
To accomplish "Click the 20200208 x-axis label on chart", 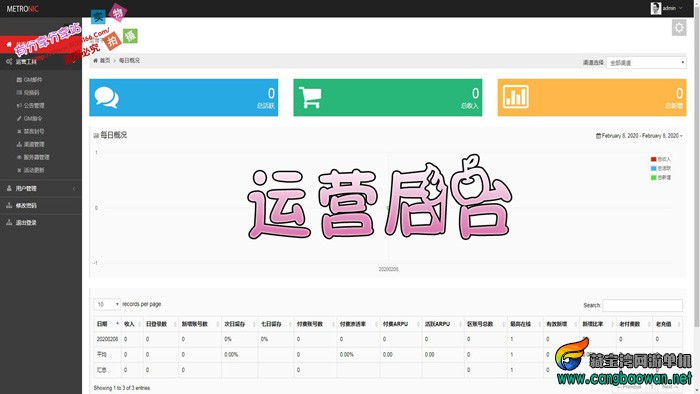I will tap(388, 269).
